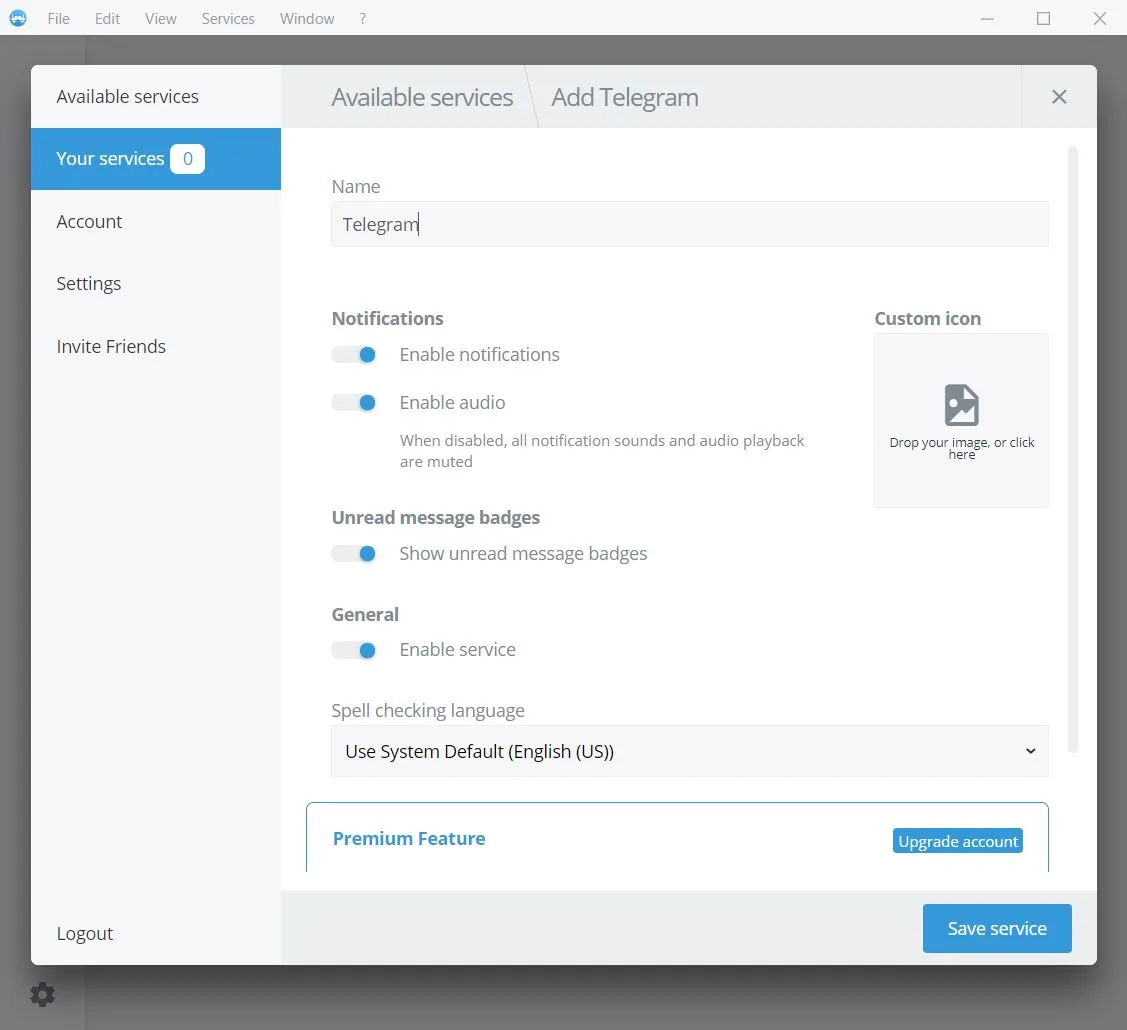
Task: Click the Franz app logo icon
Action: click(18, 18)
